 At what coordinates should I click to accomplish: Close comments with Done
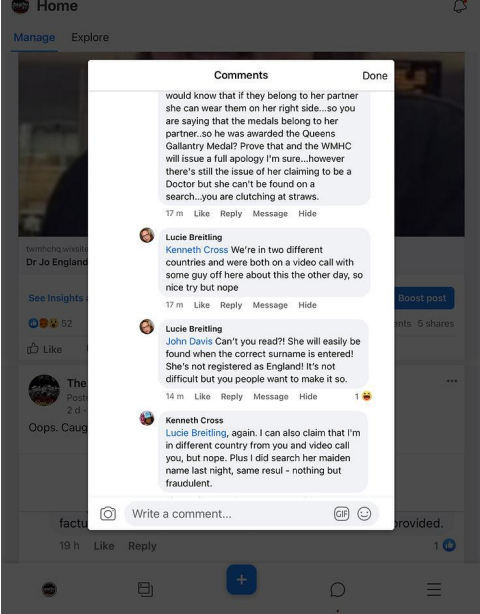pyautogui.click(x=375, y=76)
